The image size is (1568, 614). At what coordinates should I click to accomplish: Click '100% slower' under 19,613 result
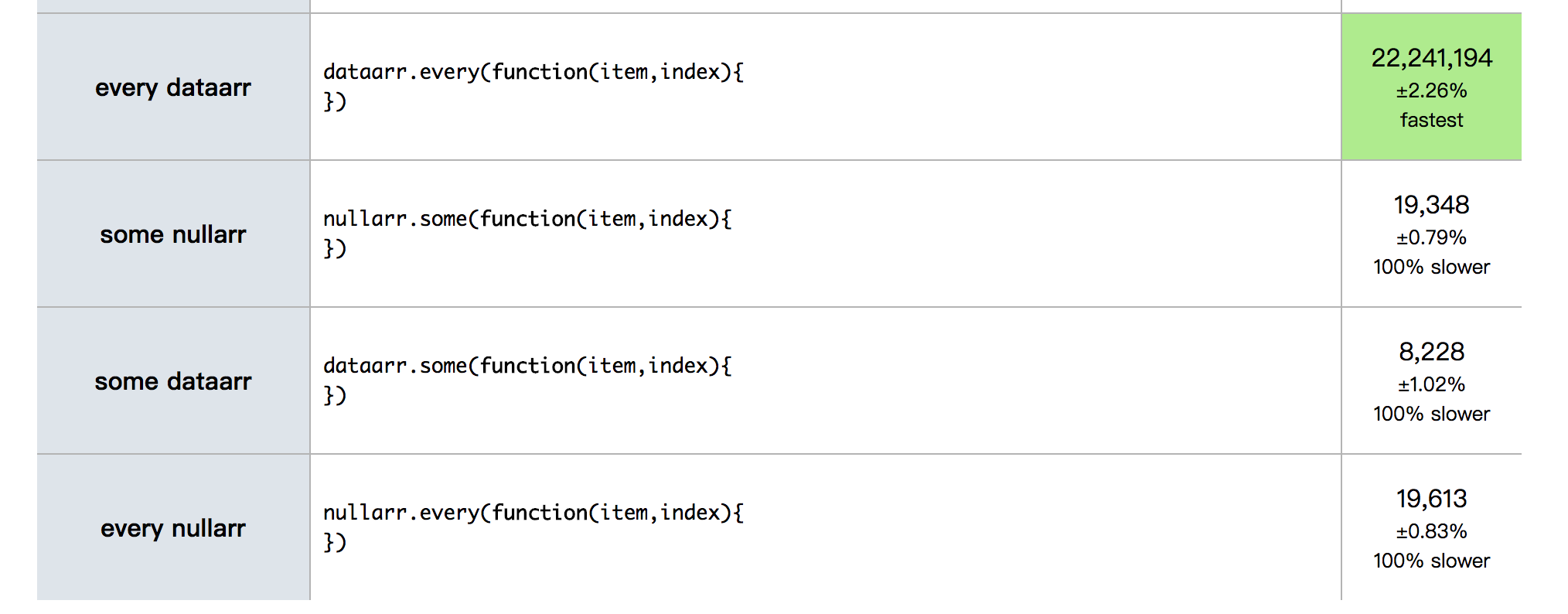tap(1431, 561)
